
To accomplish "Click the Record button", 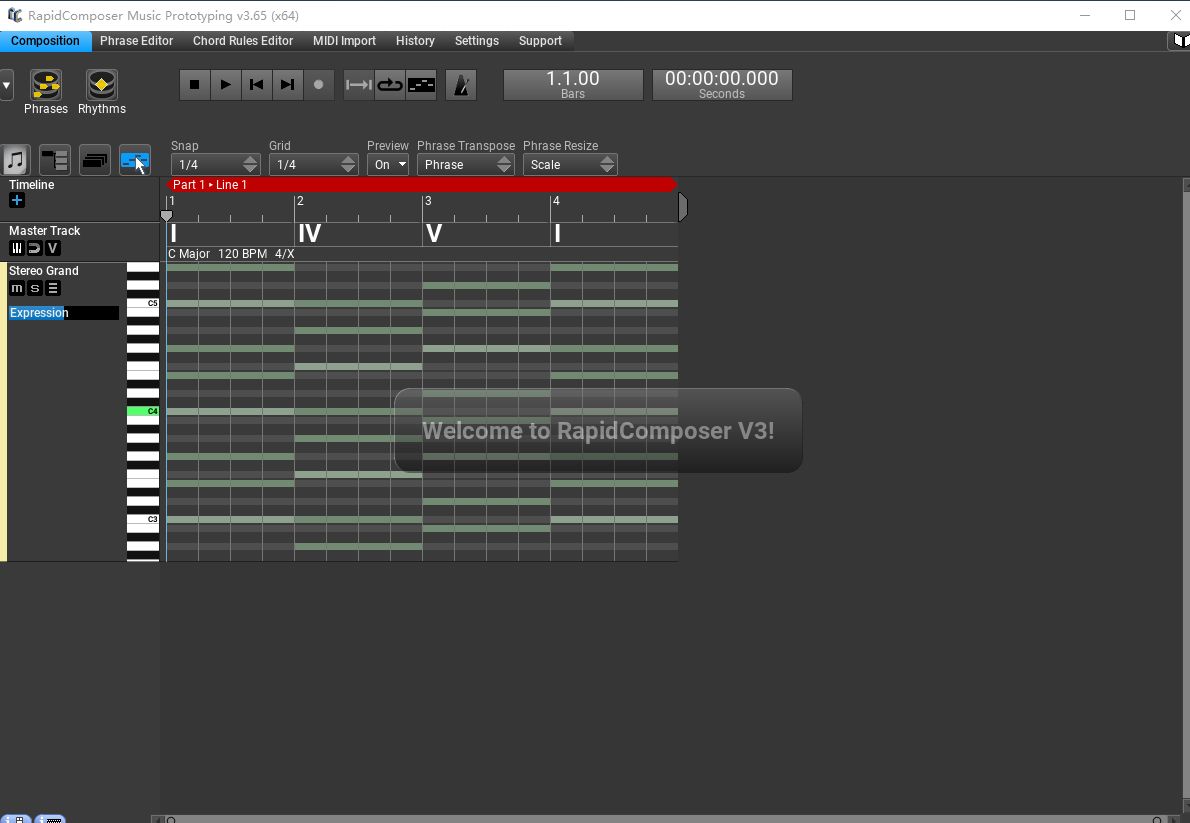I will [319, 84].
